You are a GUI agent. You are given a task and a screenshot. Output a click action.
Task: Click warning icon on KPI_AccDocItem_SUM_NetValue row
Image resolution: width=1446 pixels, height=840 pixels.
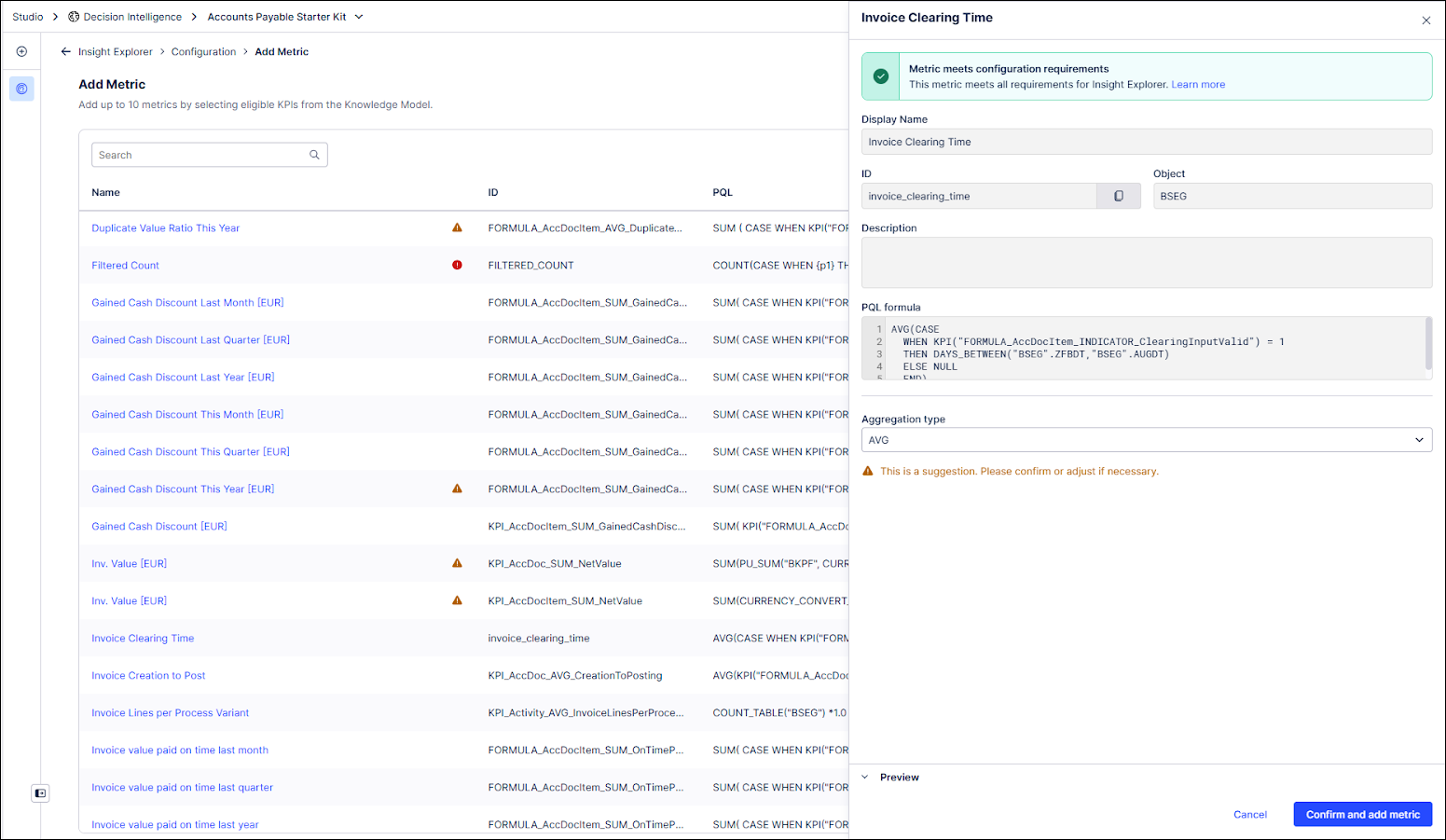[x=457, y=600]
